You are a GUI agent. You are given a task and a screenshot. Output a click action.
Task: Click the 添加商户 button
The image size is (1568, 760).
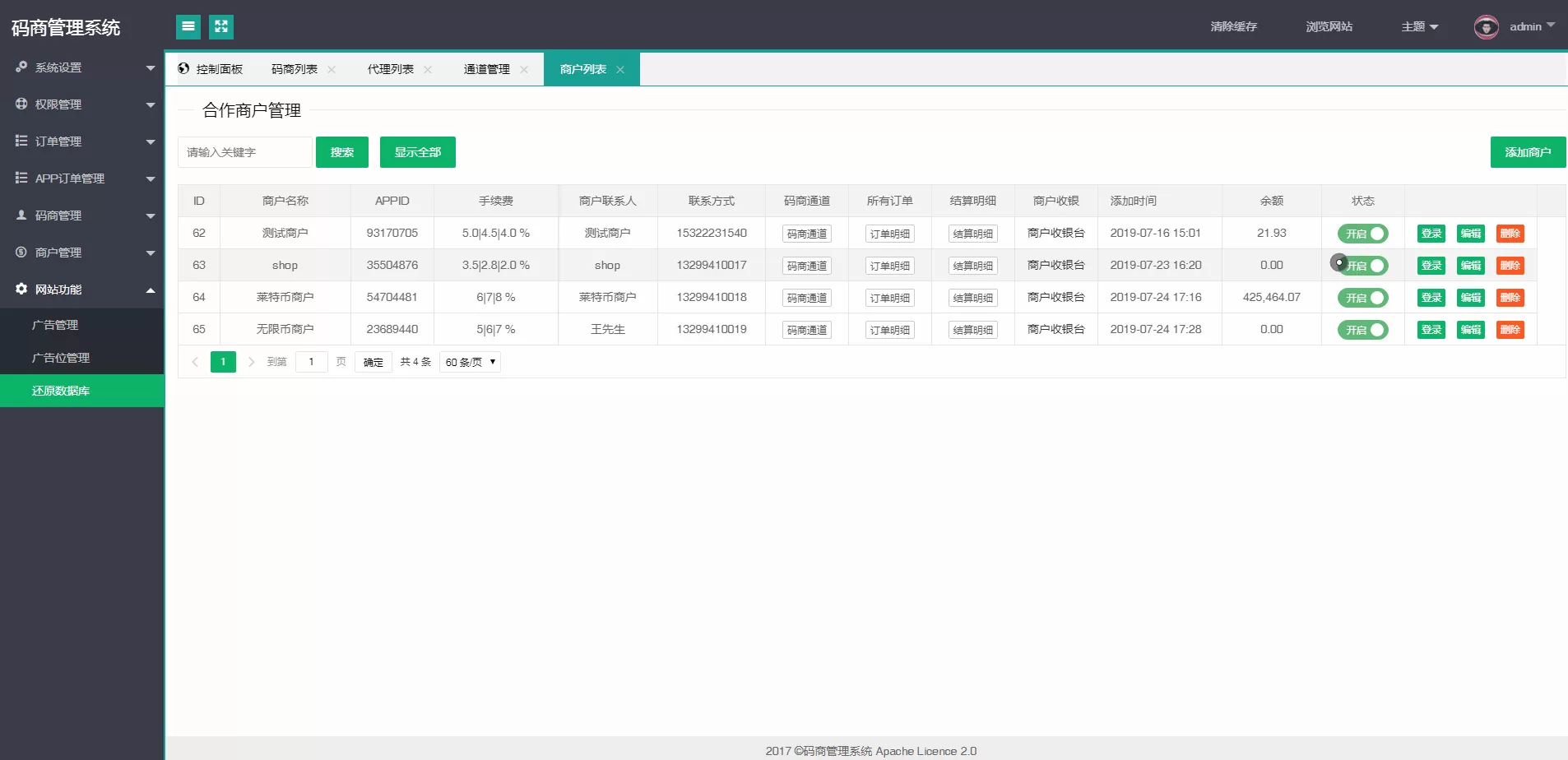[1528, 152]
